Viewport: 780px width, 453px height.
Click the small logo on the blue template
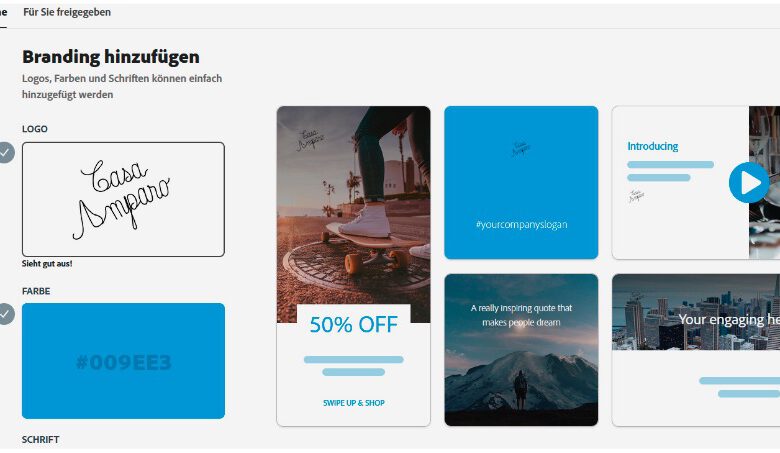coord(521,148)
